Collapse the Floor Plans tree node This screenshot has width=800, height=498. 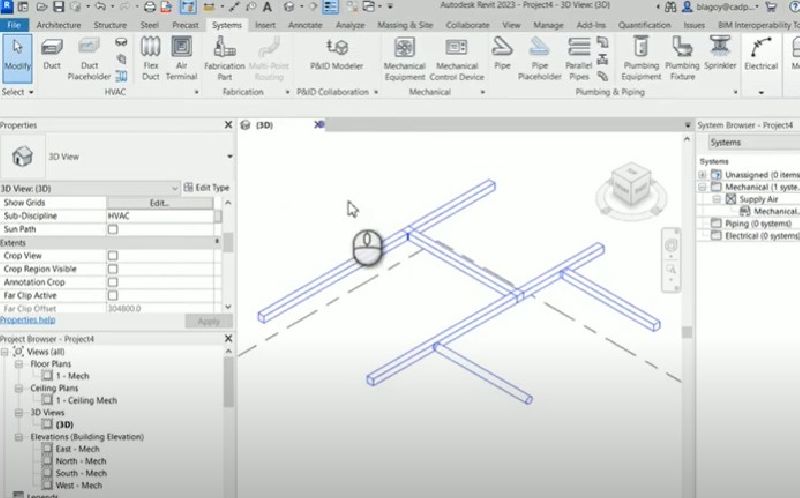[x=19, y=364]
